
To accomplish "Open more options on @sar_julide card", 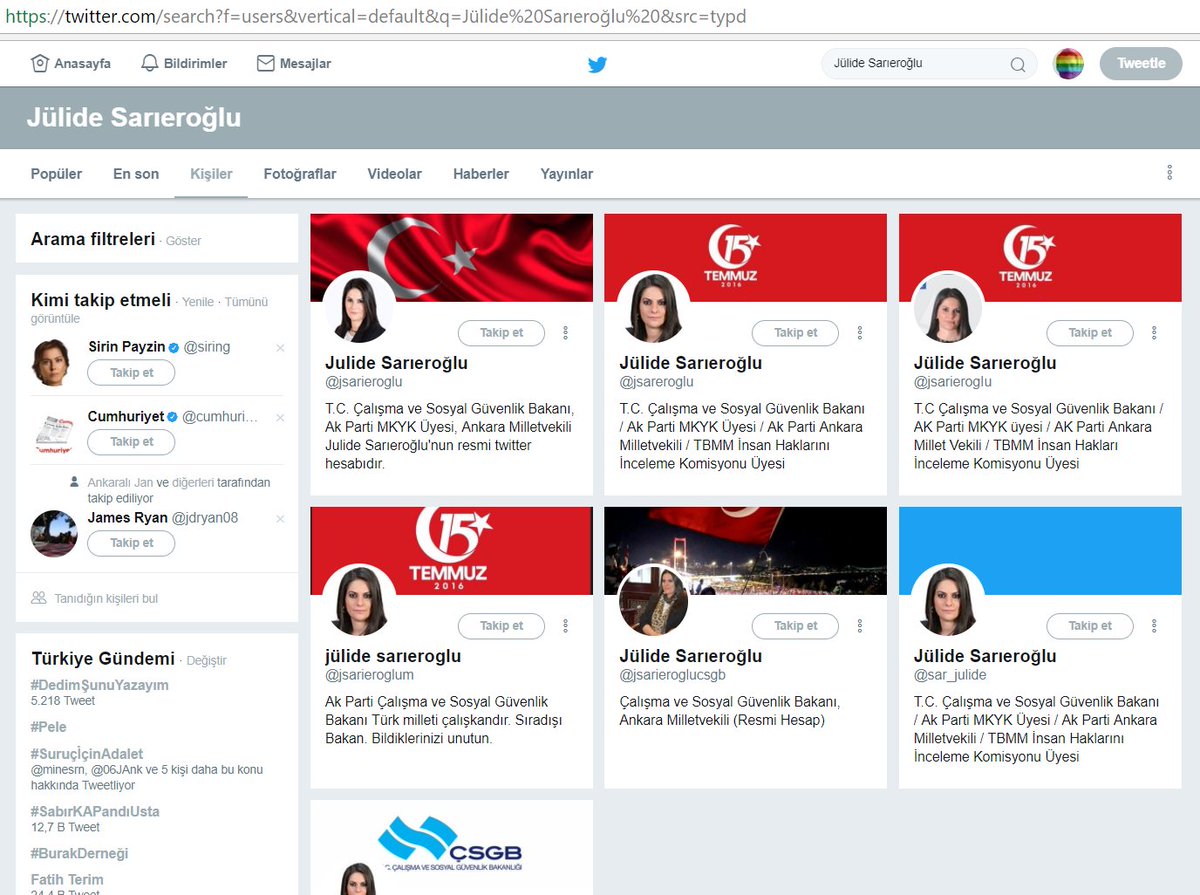I will tap(1154, 626).
